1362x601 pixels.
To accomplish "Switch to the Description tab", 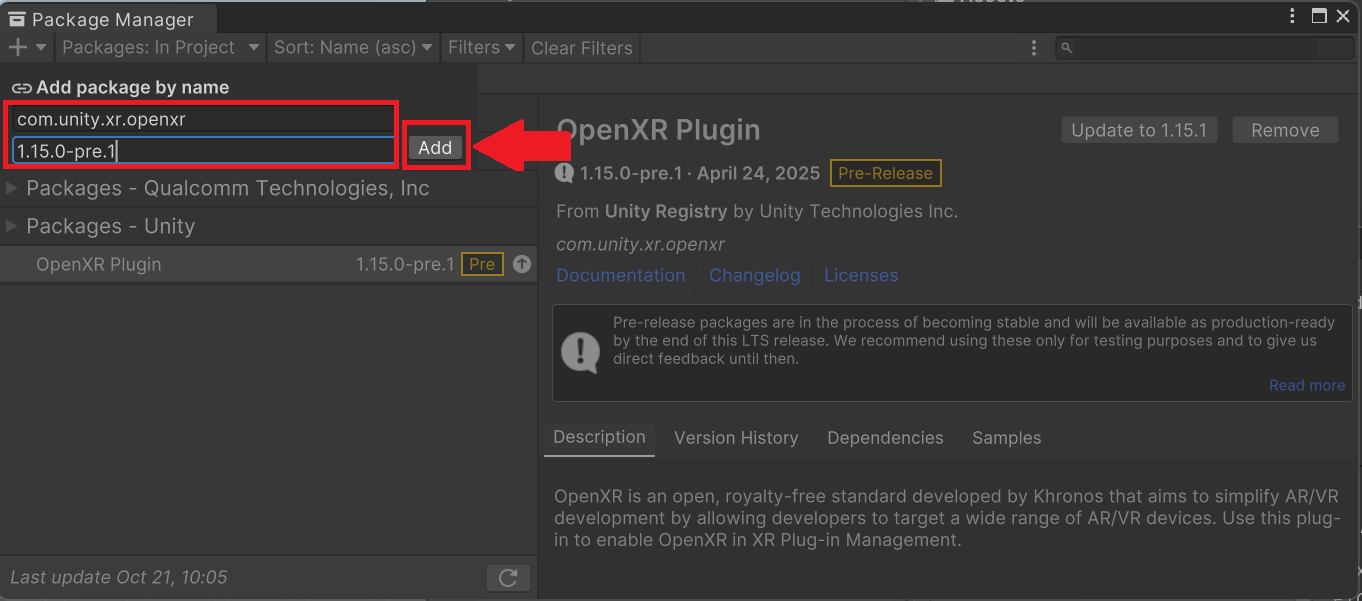I will coord(599,437).
